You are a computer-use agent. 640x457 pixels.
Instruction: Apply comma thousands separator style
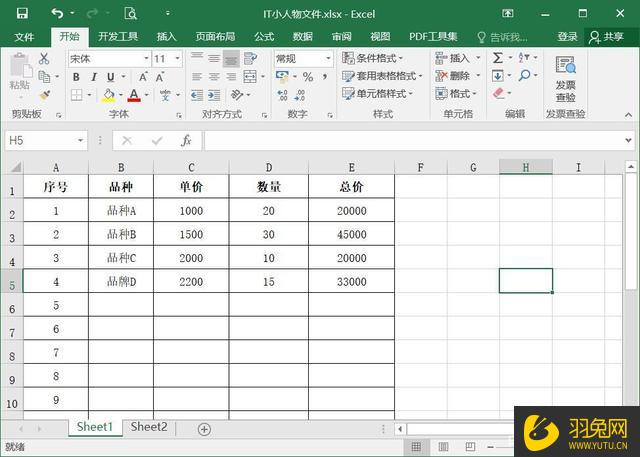325,77
